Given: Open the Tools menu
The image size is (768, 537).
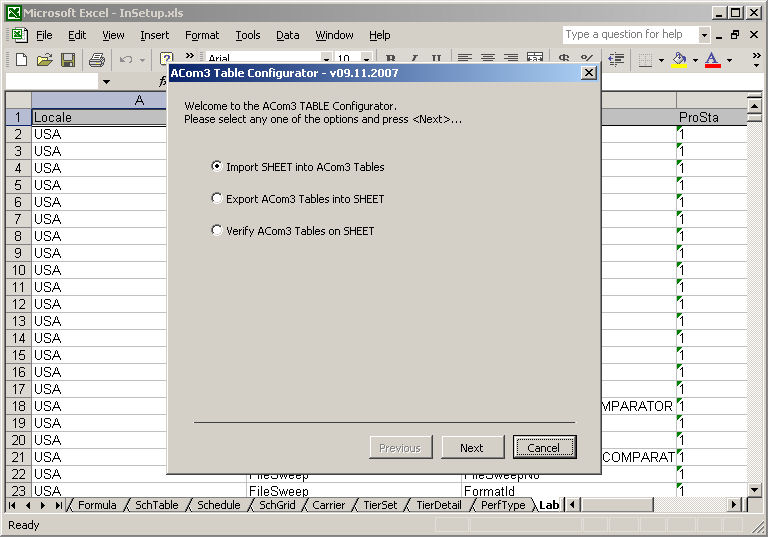Looking at the screenshot, I should [x=247, y=35].
